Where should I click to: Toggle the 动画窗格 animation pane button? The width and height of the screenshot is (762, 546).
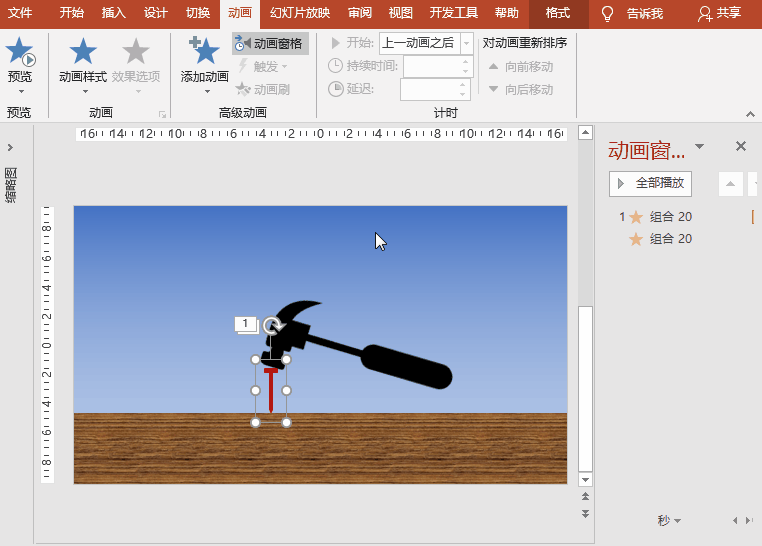270,44
